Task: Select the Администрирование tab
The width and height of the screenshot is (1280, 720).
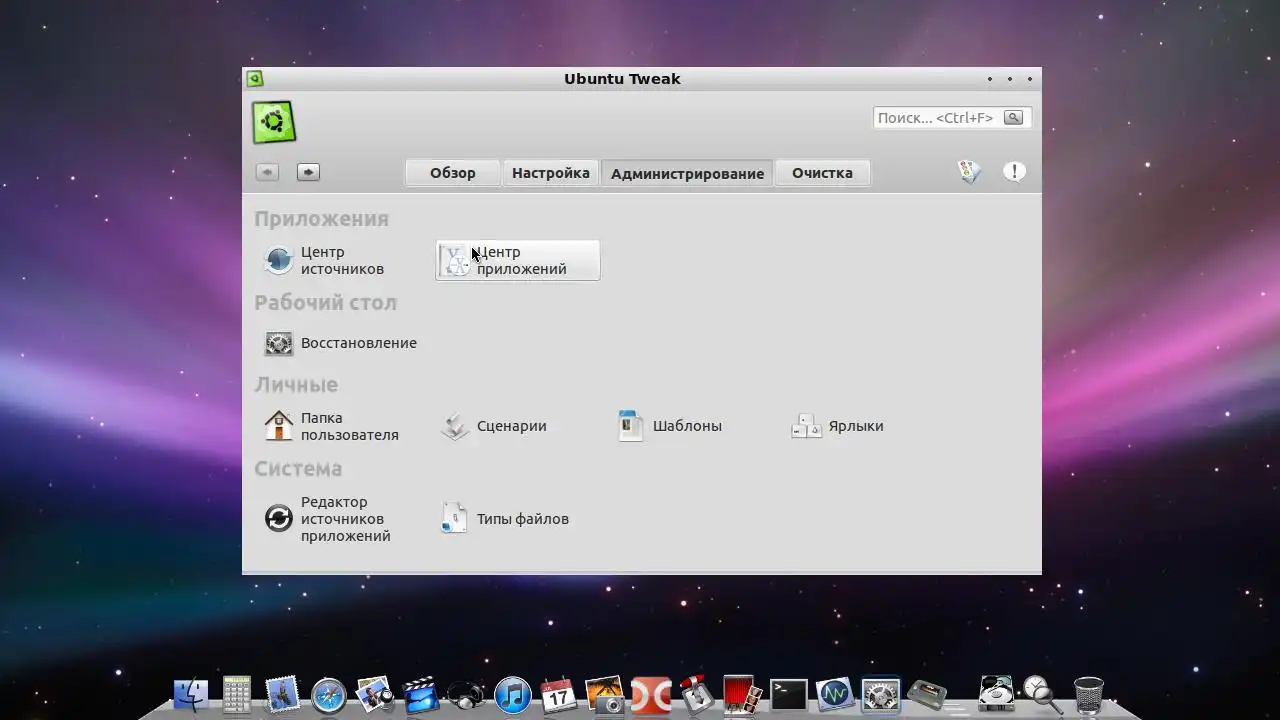Action: tap(687, 173)
